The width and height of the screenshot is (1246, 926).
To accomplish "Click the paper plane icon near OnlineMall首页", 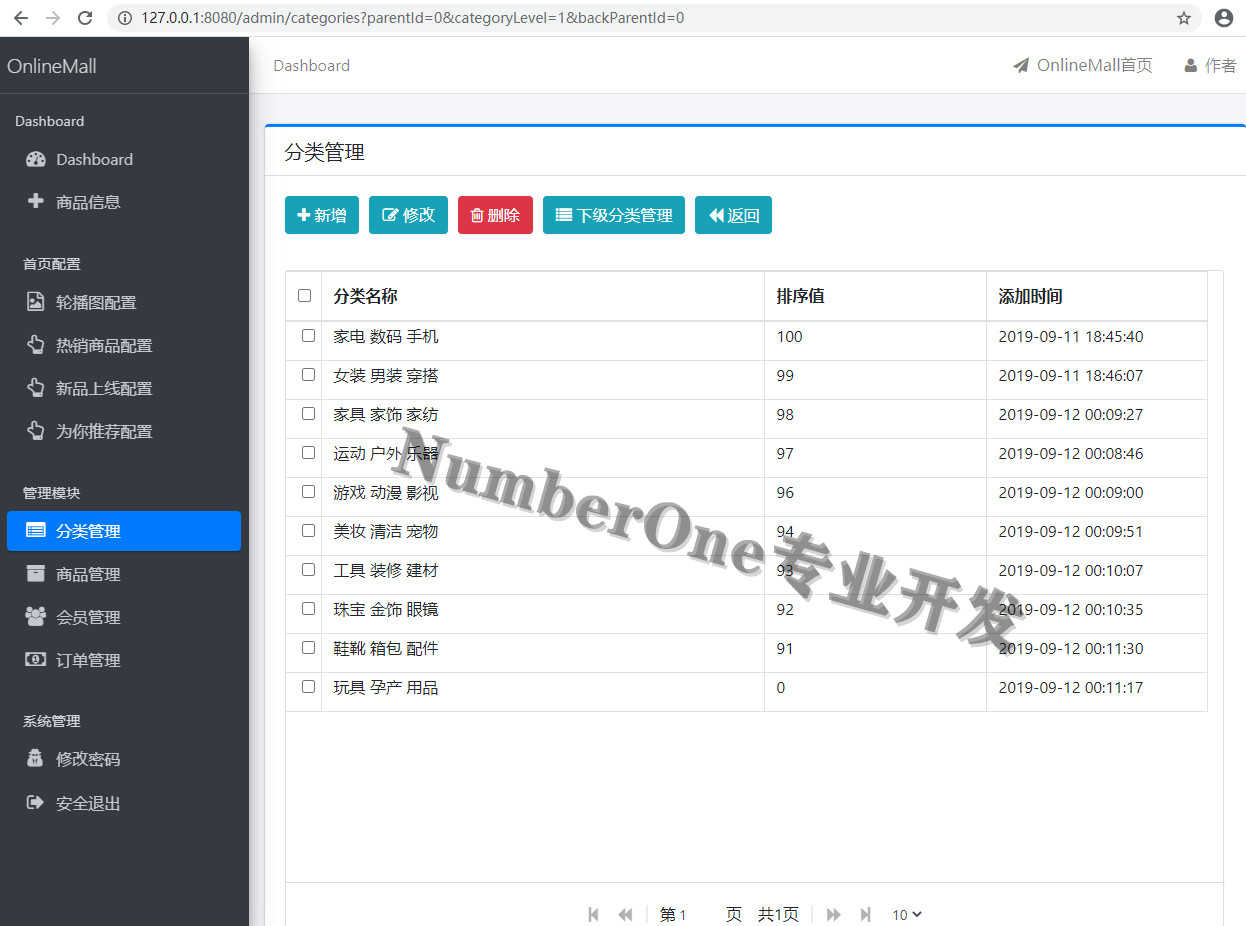I will click(x=1021, y=66).
